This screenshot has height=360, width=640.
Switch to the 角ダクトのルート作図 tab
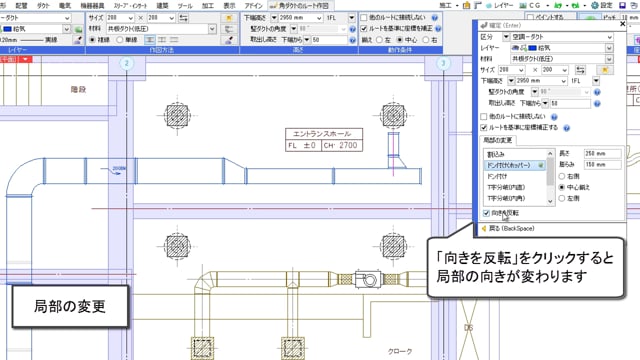301,6
